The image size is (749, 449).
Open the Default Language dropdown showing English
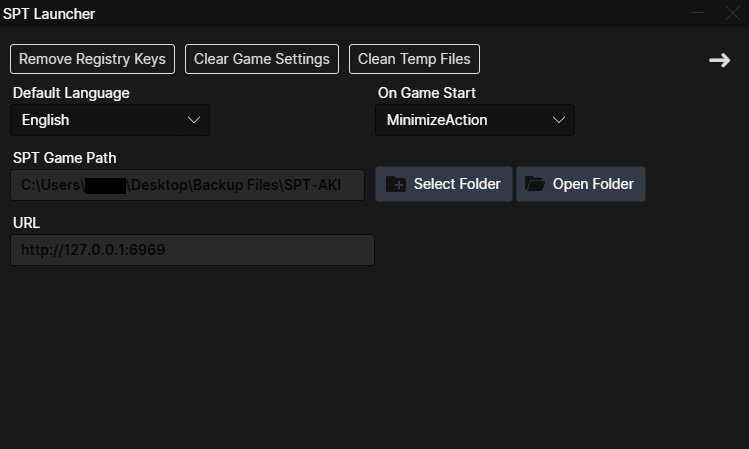click(110, 120)
